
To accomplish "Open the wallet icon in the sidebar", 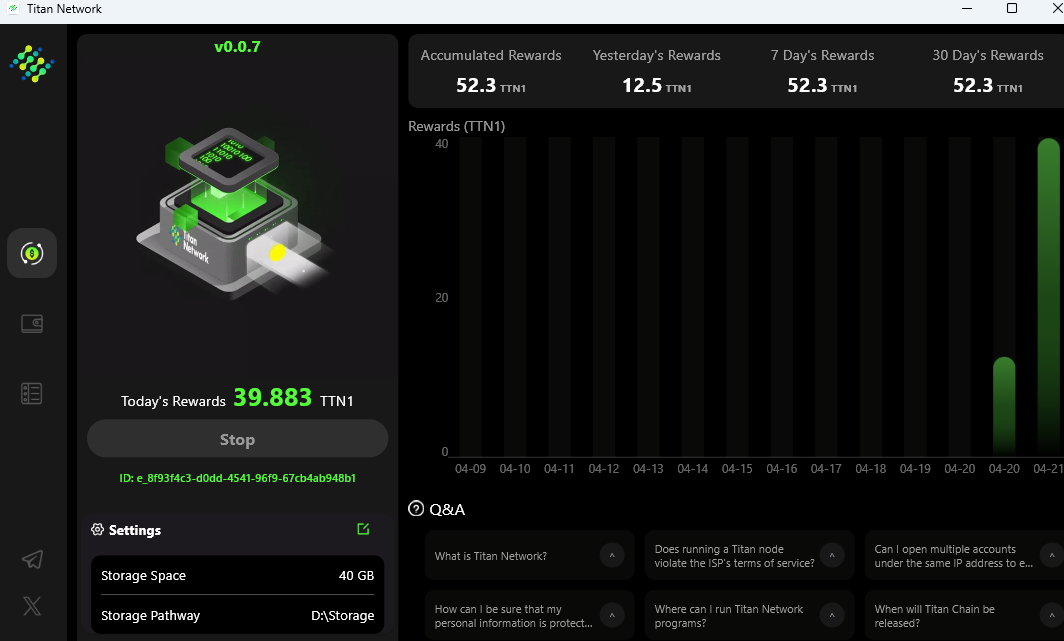I will 32,323.
